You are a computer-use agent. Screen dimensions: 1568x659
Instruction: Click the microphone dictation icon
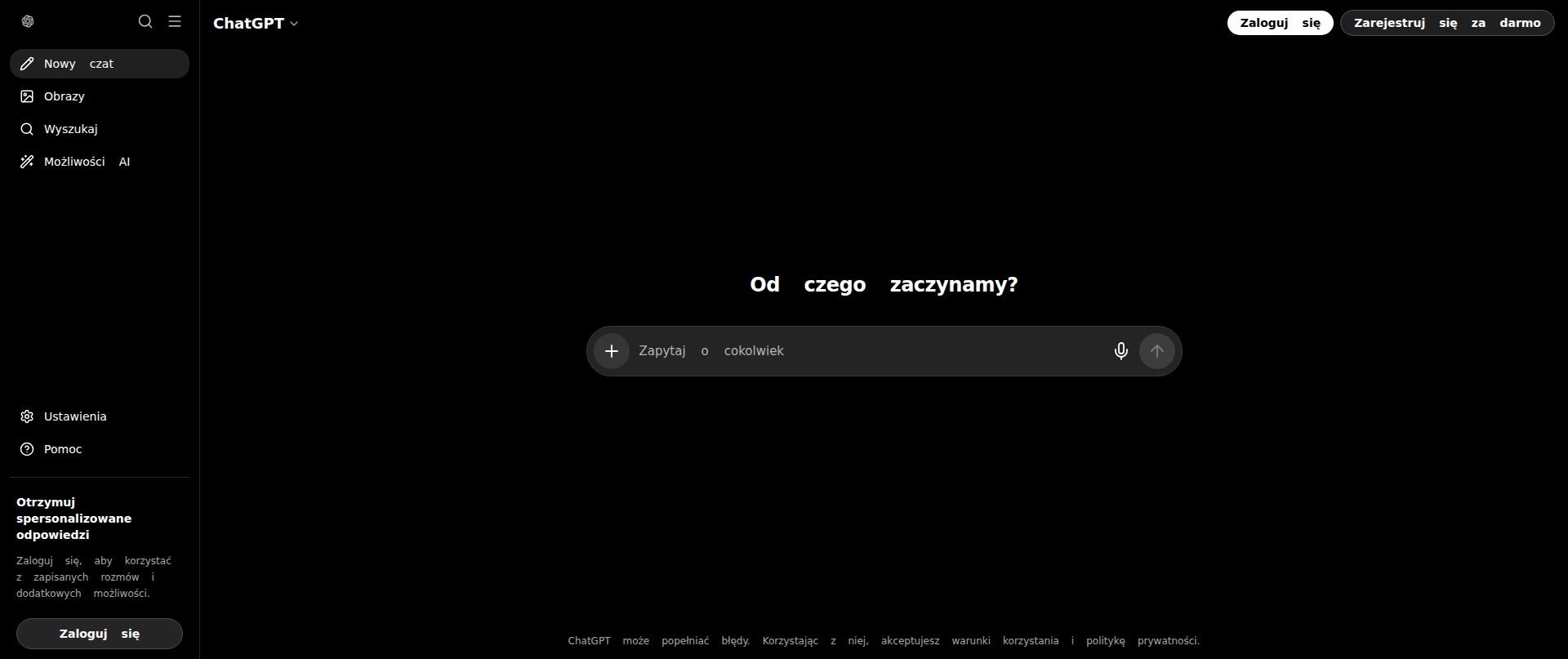[1121, 351]
